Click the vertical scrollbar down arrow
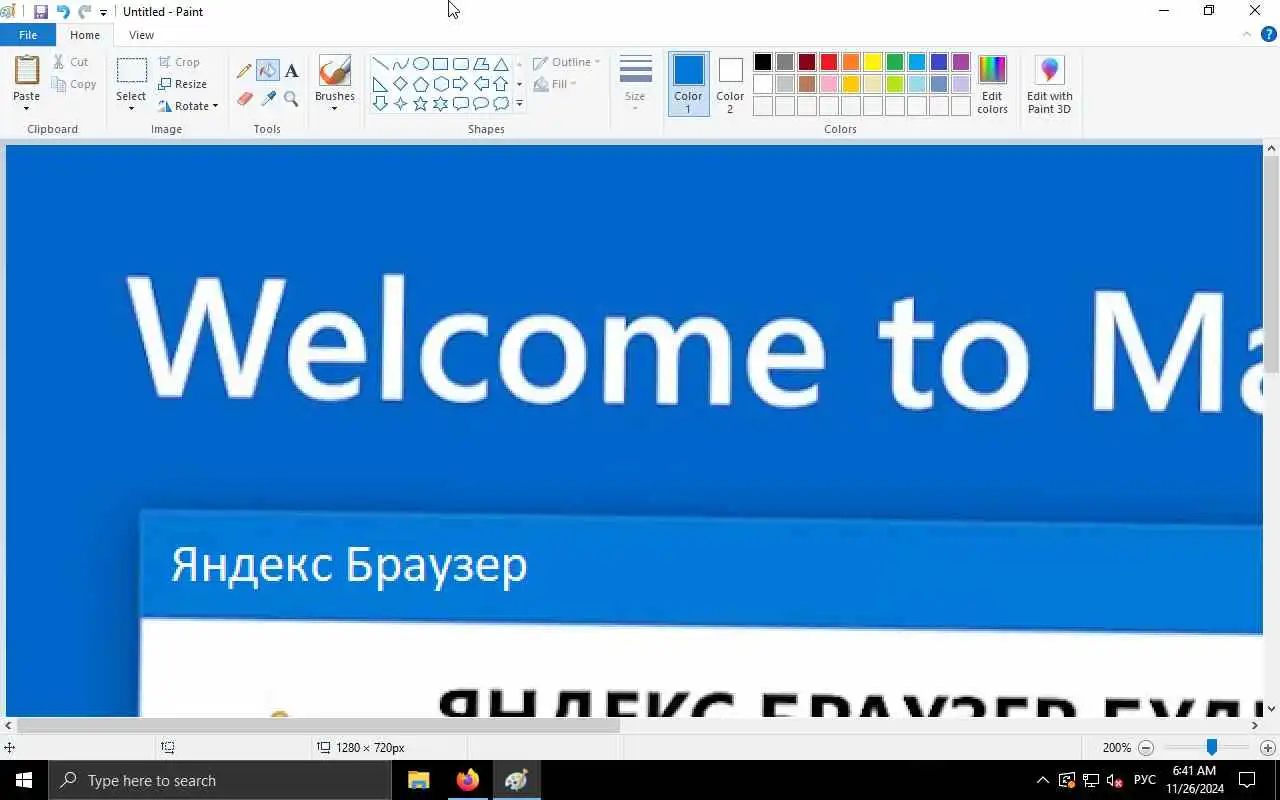This screenshot has height=800, width=1280. coord(1271,708)
